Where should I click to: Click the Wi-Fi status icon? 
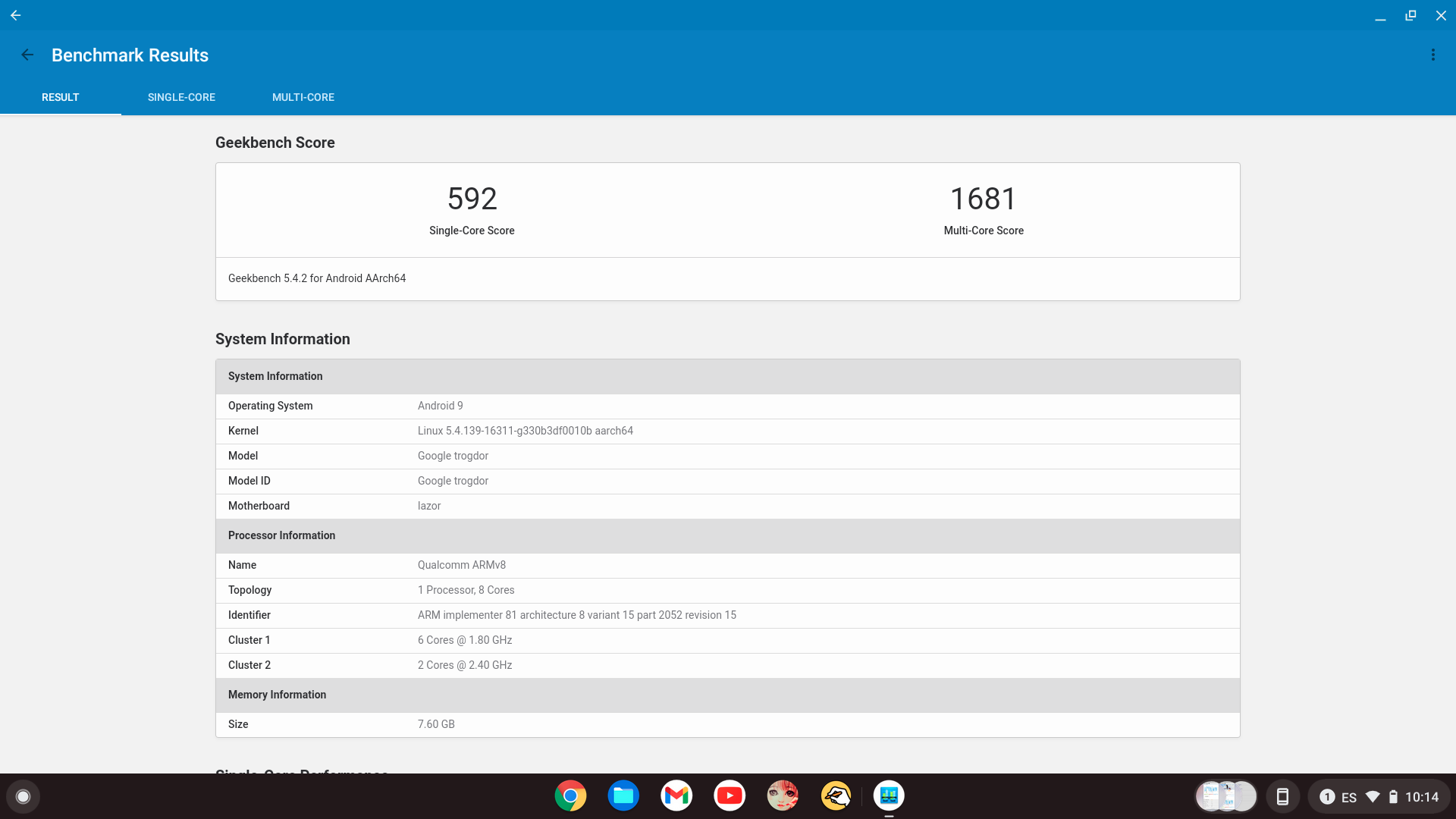click(x=1373, y=797)
